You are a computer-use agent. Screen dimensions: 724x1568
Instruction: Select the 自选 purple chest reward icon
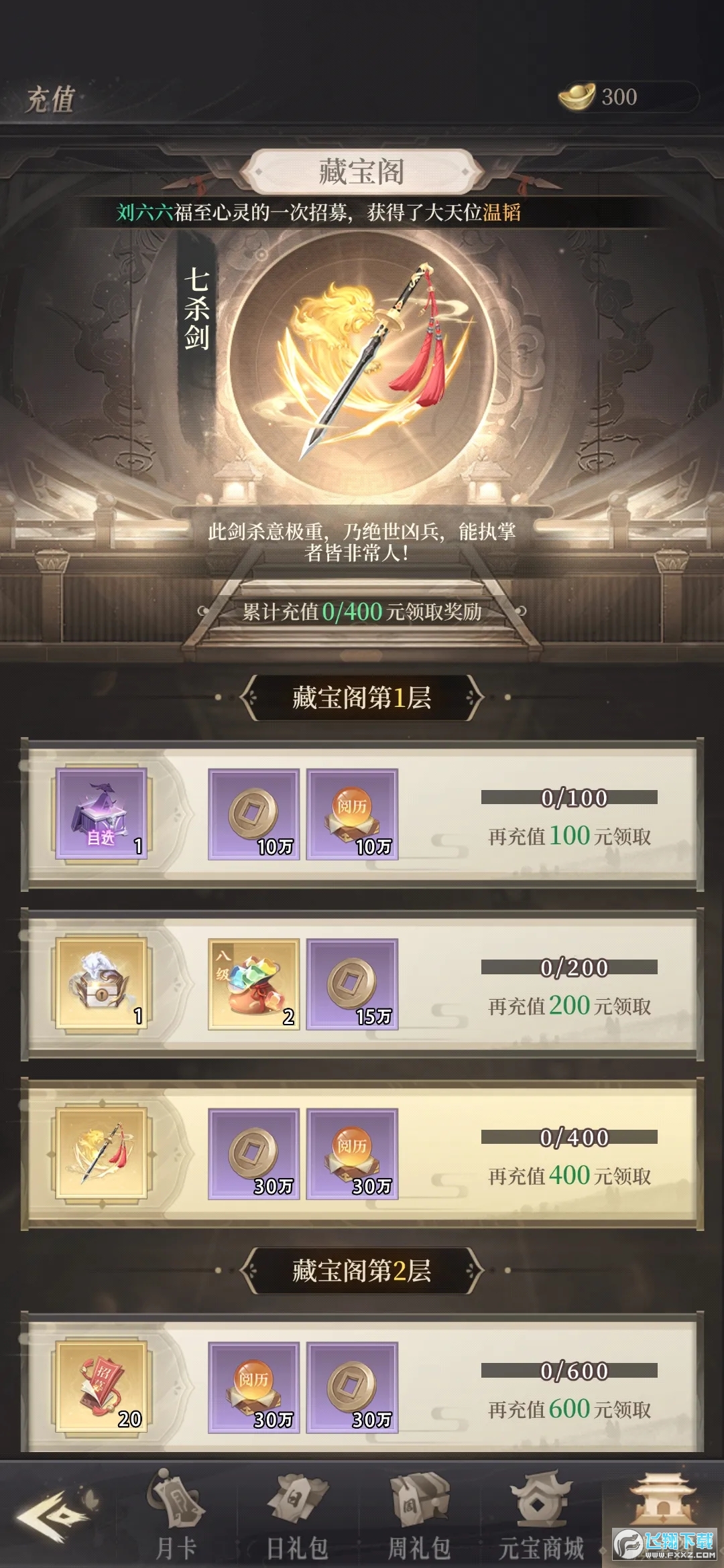tap(101, 814)
